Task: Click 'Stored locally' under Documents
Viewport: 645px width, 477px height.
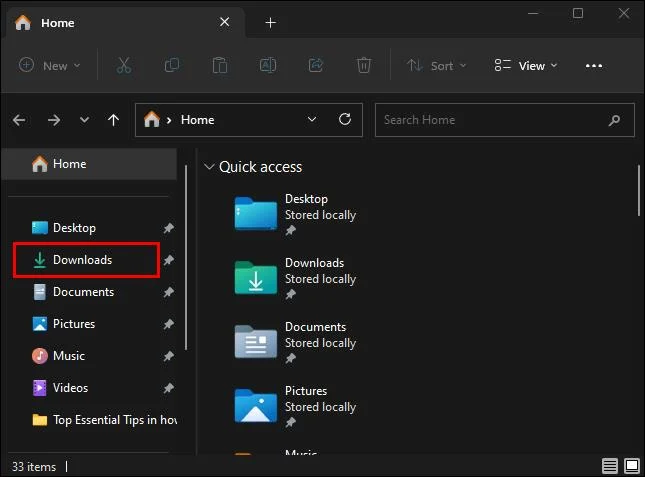Action: click(320, 343)
